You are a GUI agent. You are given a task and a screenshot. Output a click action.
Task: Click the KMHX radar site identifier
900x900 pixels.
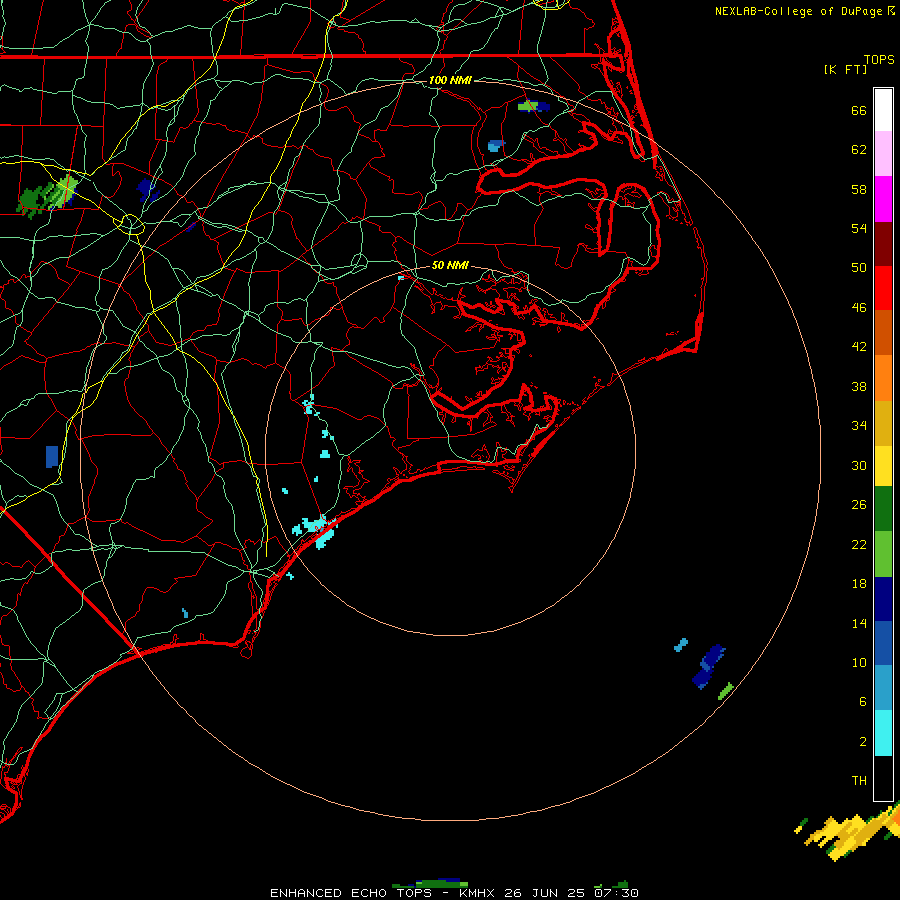point(478,893)
